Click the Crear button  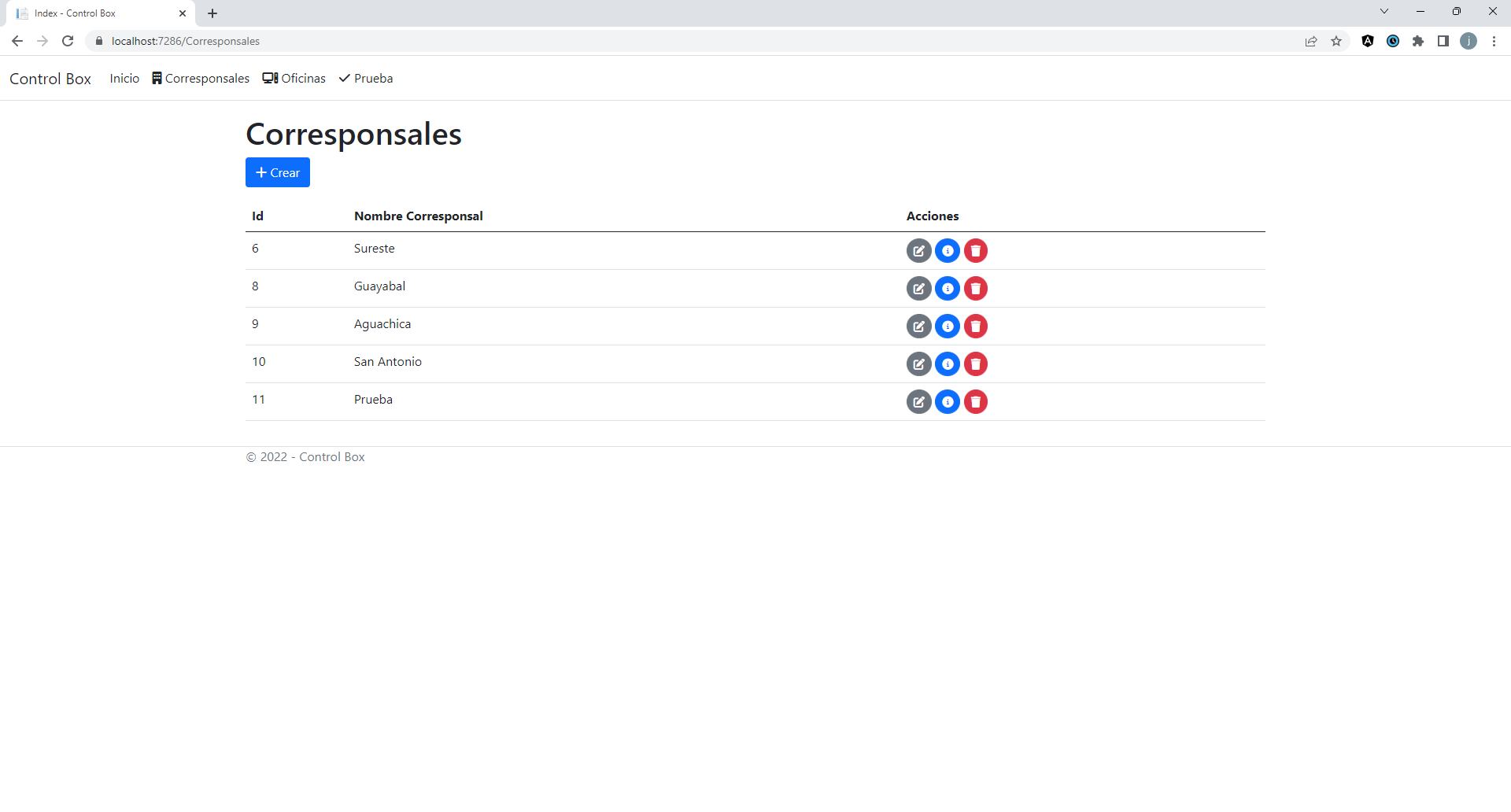(x=278, y=172)
